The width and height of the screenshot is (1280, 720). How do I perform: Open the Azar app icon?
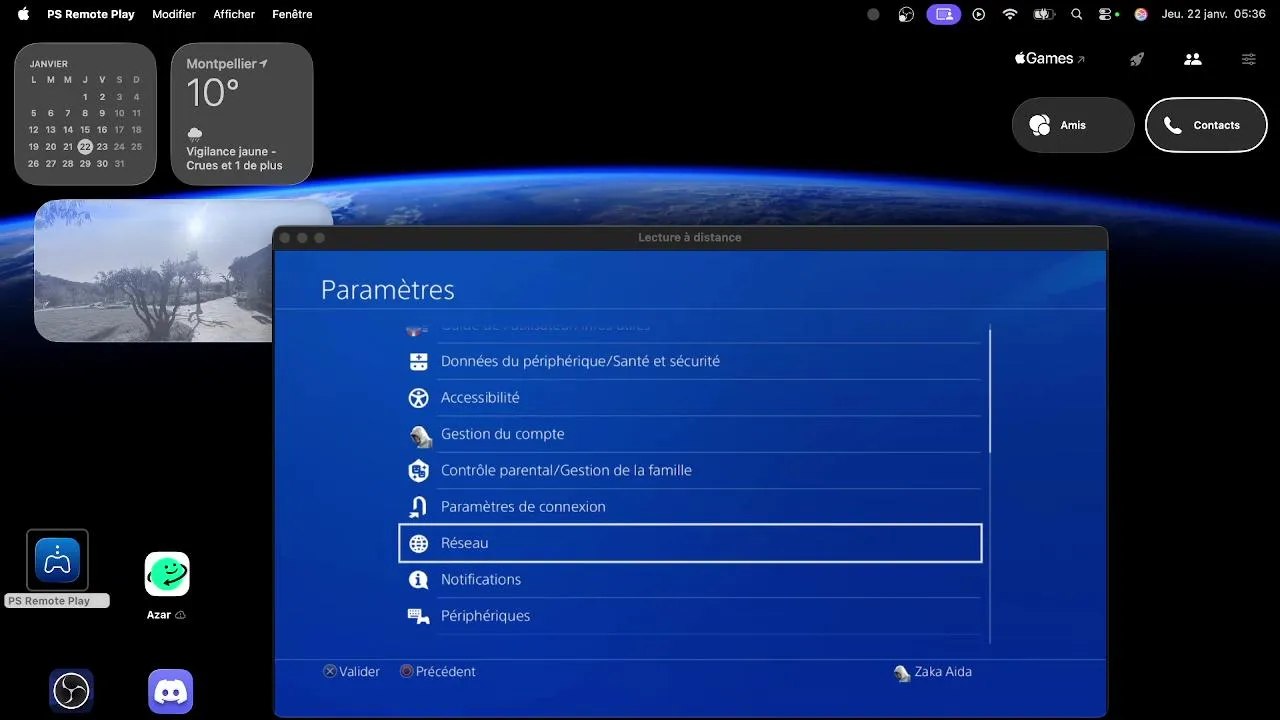tap(167, 574)
